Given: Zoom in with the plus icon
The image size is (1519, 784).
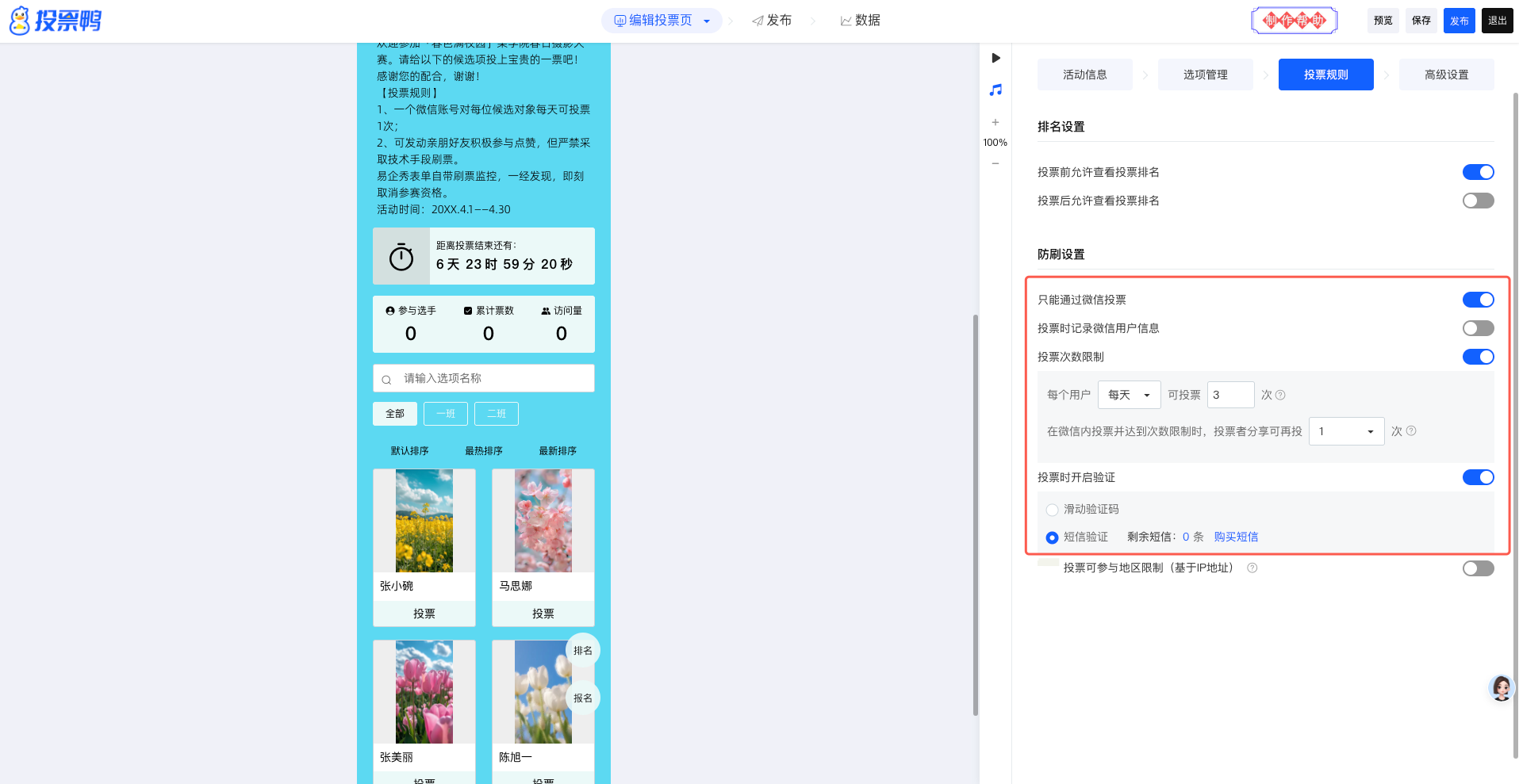Looking at the screenshot, I should tap(995, 122).
